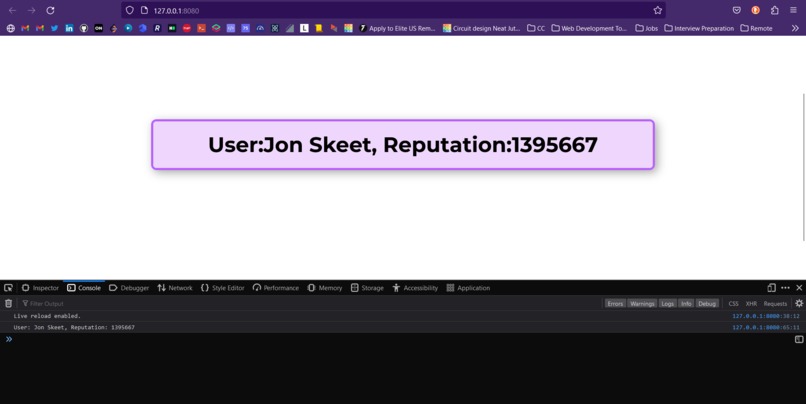The width and height of the screenshot is (806, 404).
Task: Toggle Info filter in console
Action: pyautogui.click(x=686, y=303)
